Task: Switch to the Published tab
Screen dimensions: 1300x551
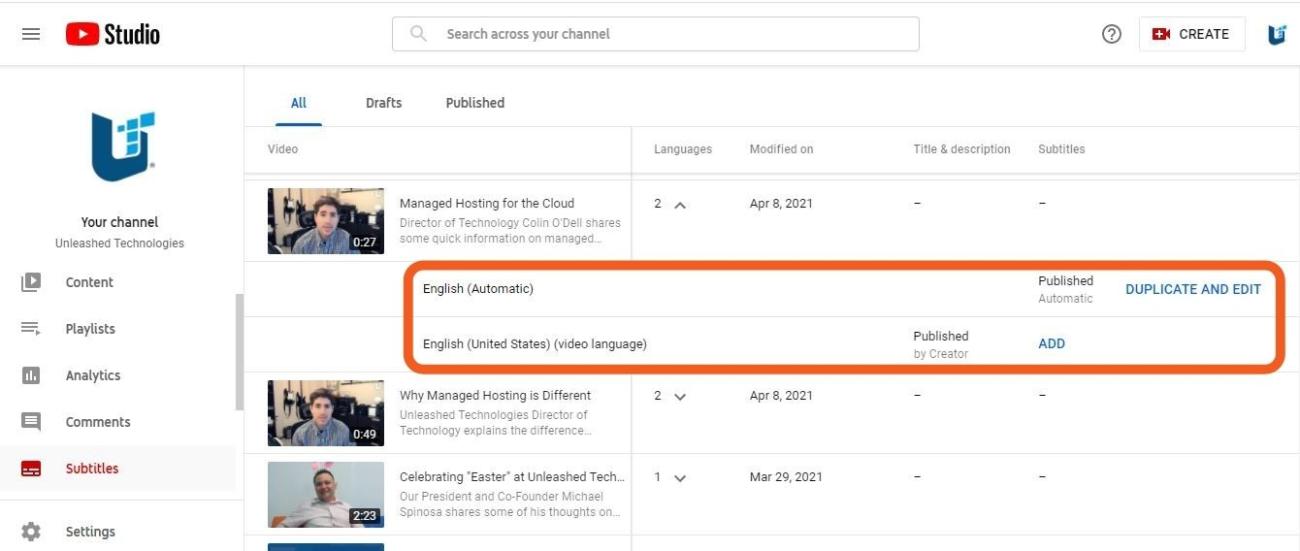Action: (x=474, y=103)
